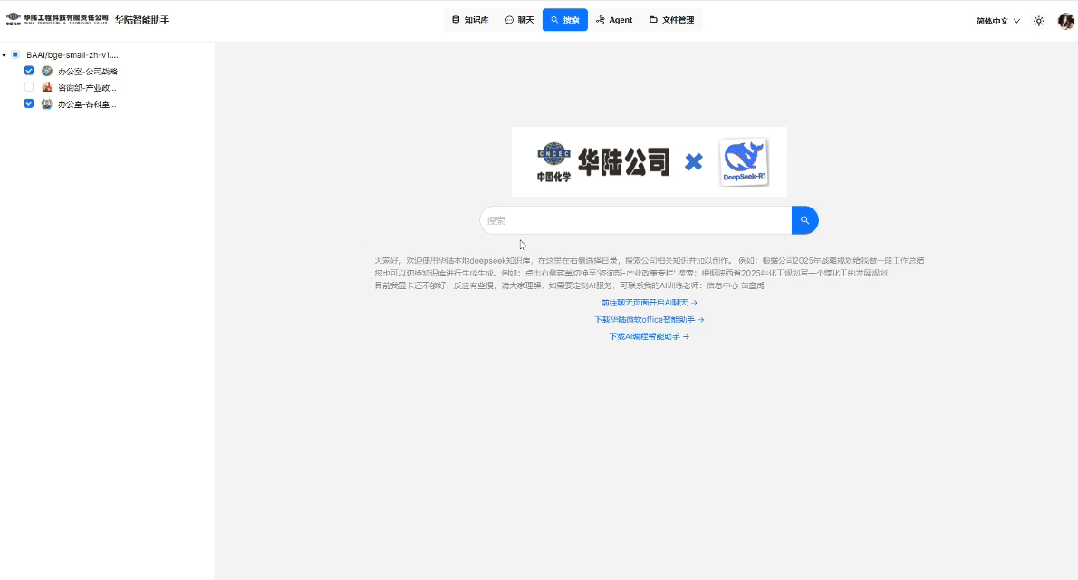Select the BAAI/bge-small-zh-v1... tree label
The width and height of the screenshot is (1078, 580).
[72, 54]
